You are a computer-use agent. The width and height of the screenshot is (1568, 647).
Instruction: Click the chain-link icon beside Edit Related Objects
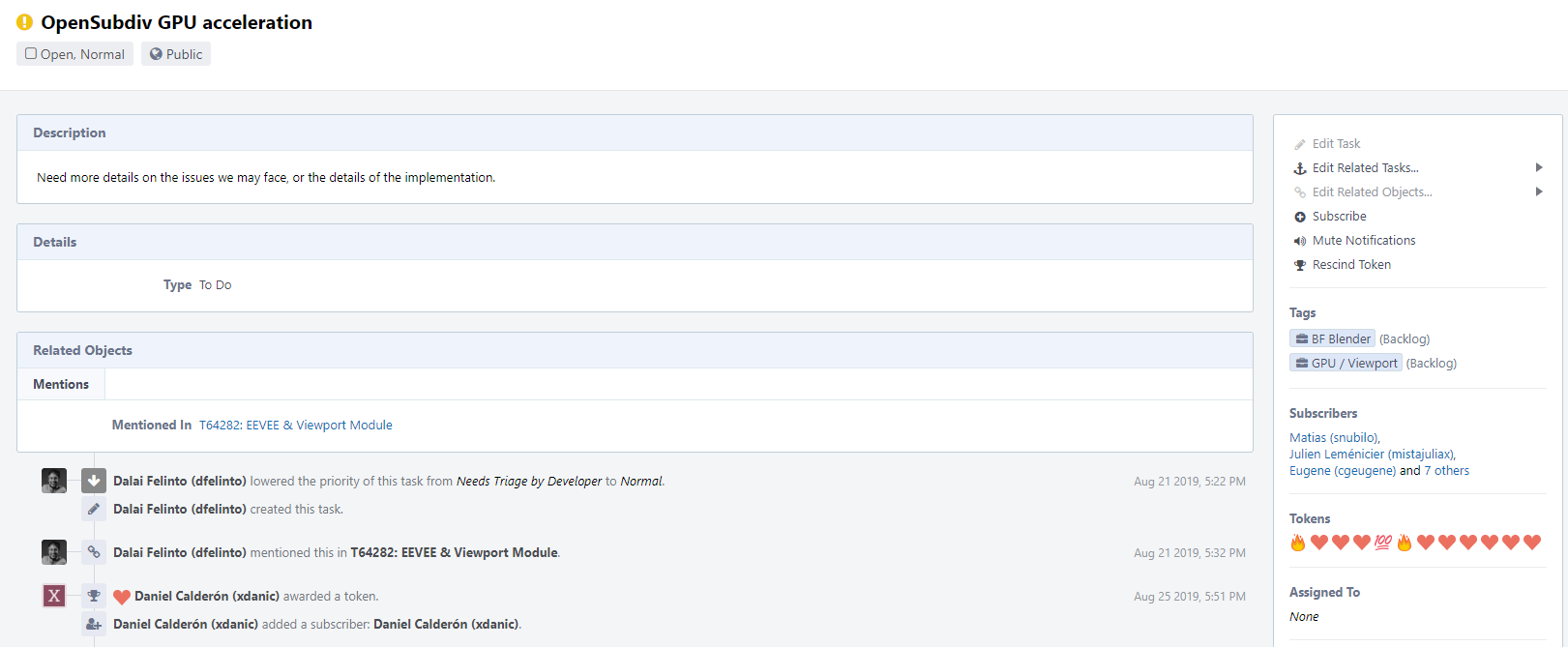coord(1300,192)
